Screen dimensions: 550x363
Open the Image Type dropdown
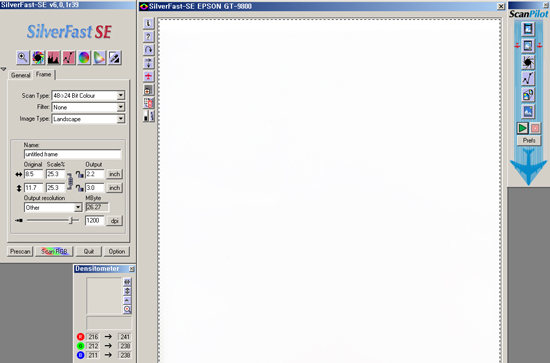click(x=120, y=119)
